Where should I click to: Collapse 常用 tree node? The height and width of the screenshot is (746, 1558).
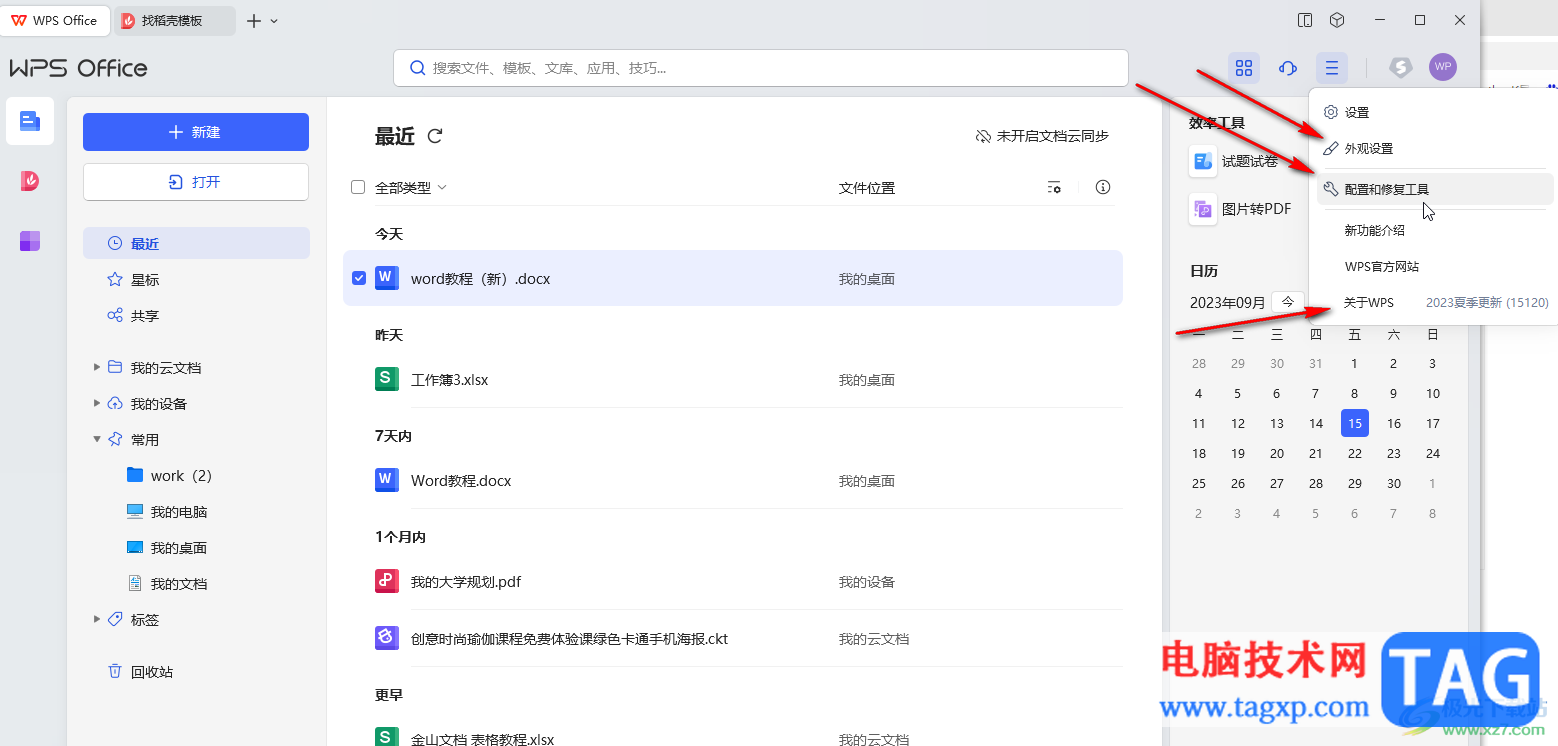(x=97, y=439)
